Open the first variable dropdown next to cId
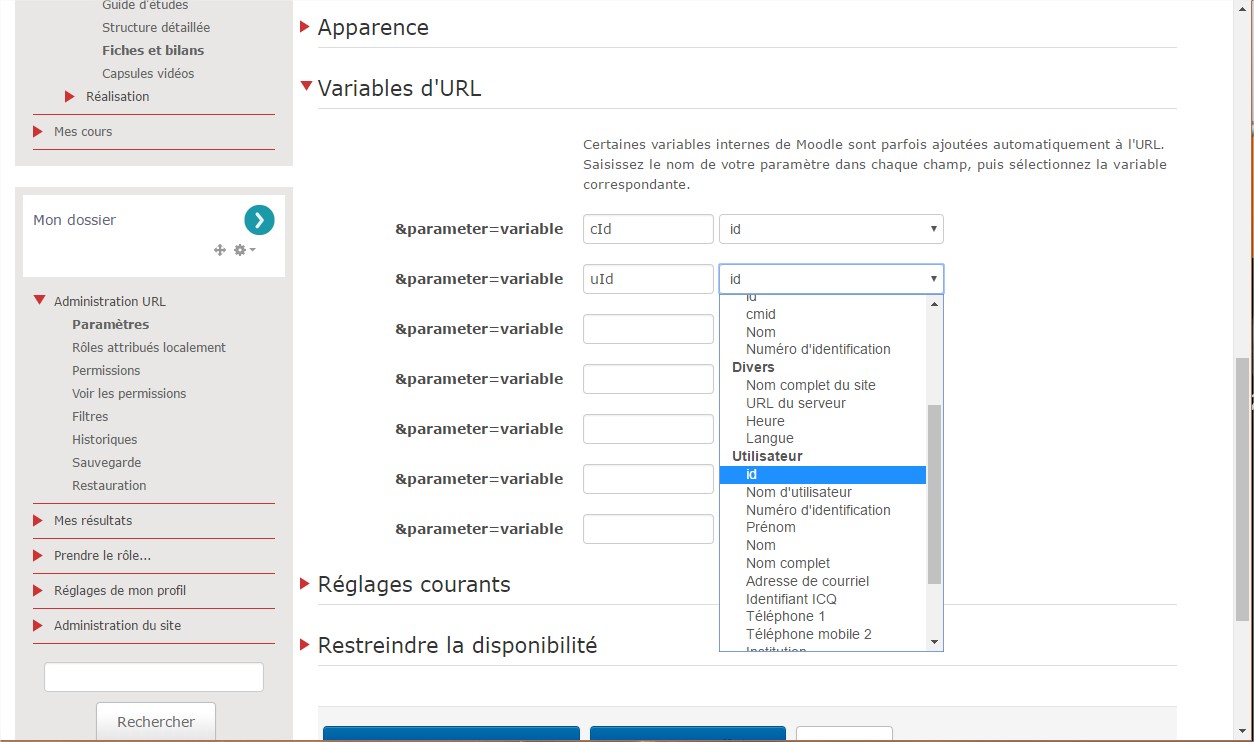 coord(831,229)
